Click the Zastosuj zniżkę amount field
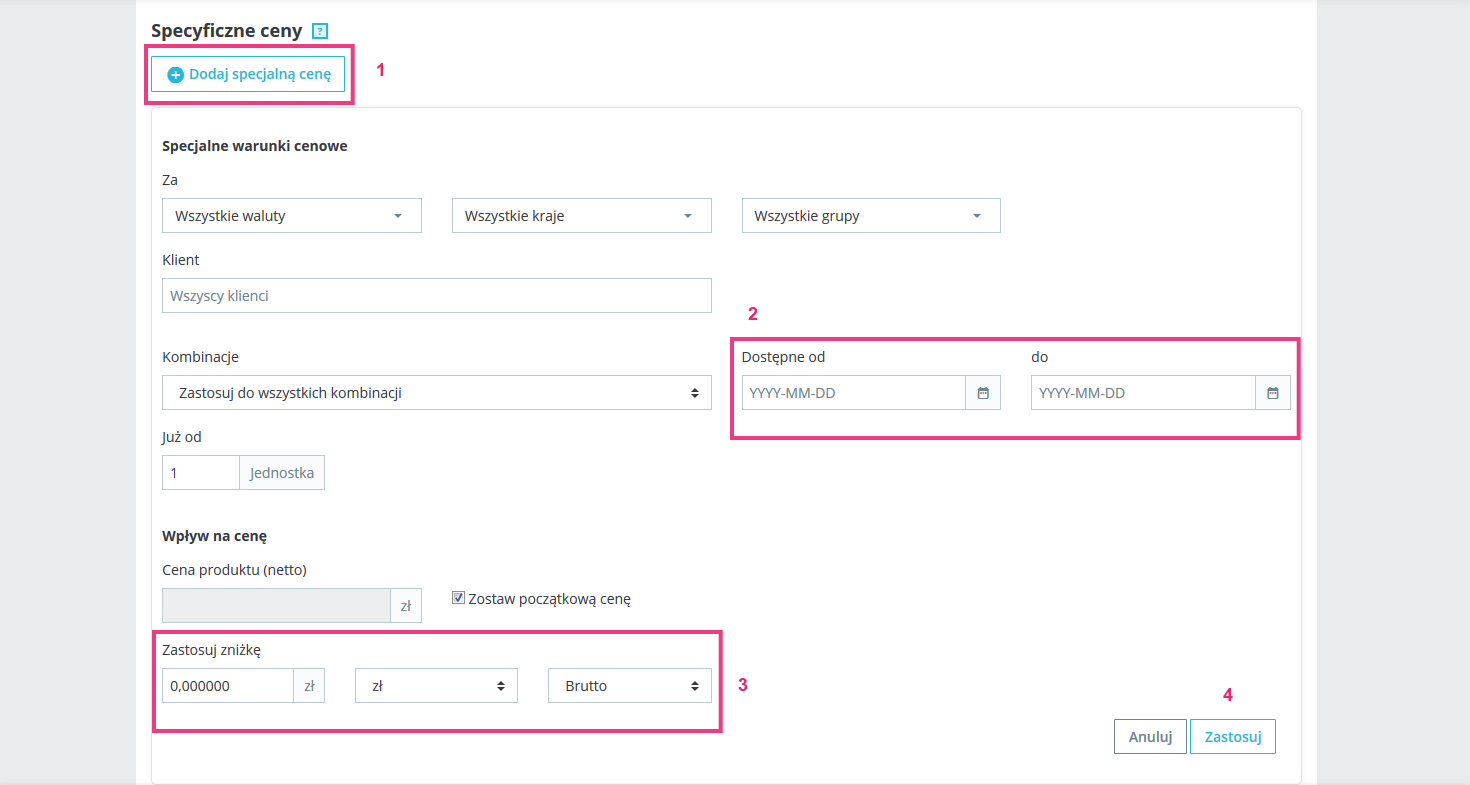The height and width of the screenshot is (785, 1470). point(227,686)
